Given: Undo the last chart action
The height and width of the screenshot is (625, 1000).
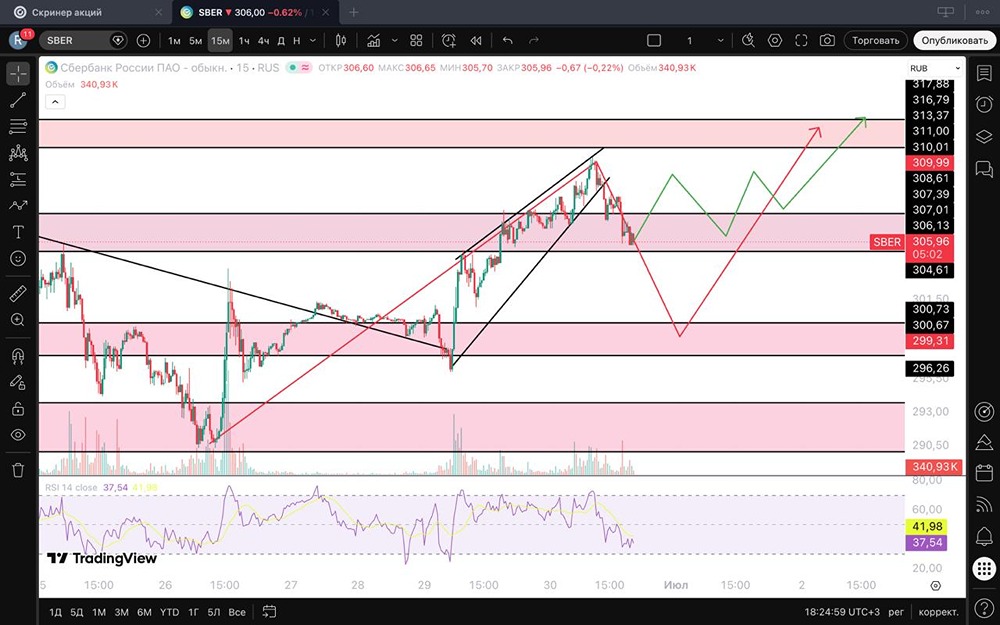Looking at the screenshot, I should coord(508,40).
